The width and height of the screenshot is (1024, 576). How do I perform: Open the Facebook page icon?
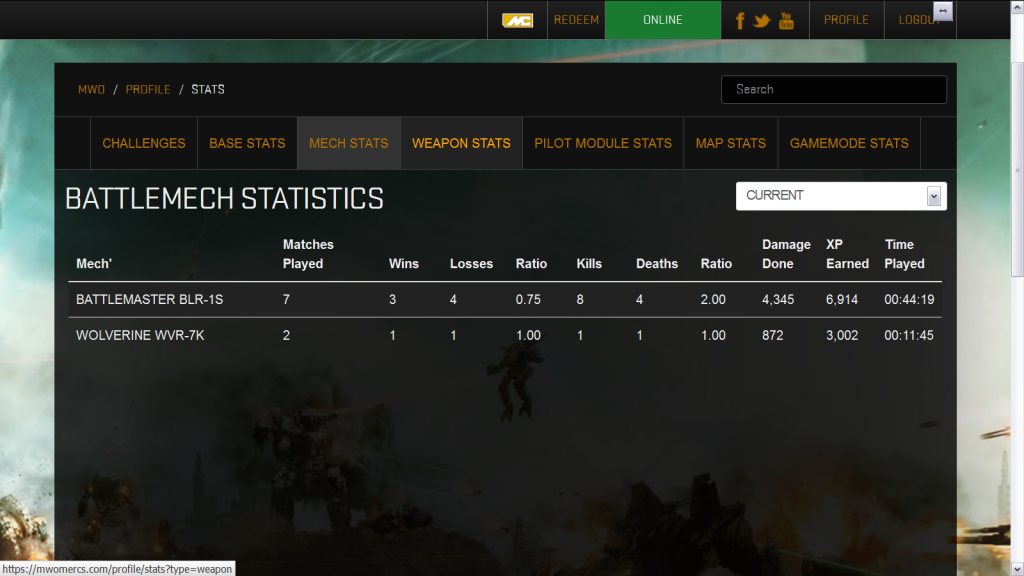(x=740, y=21)
